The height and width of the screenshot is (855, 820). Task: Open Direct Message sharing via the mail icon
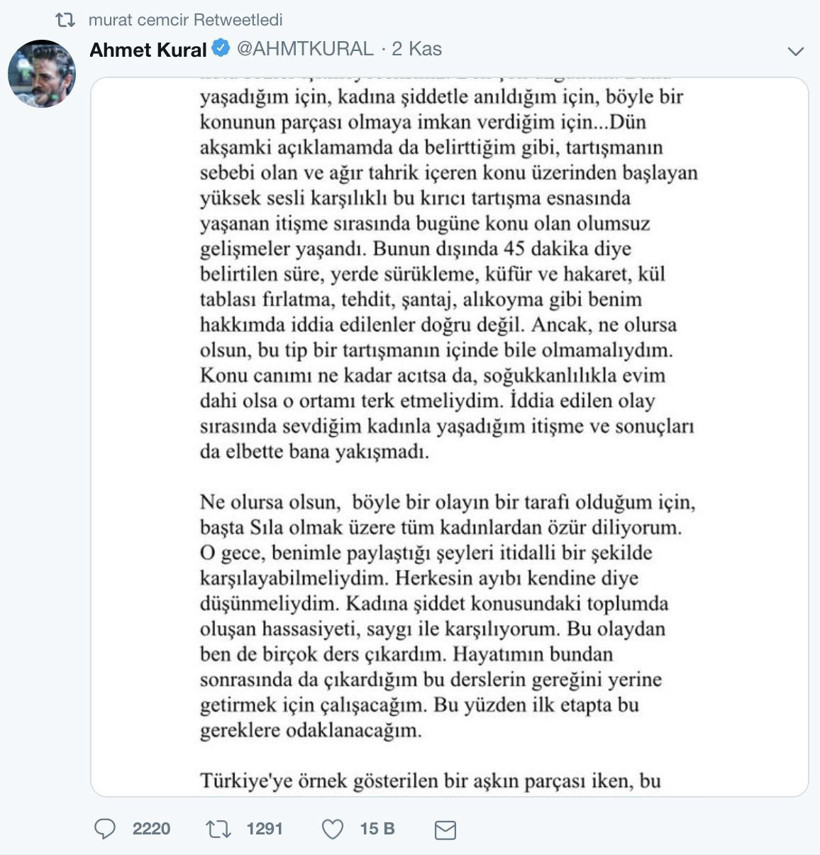tap(444, 828)
